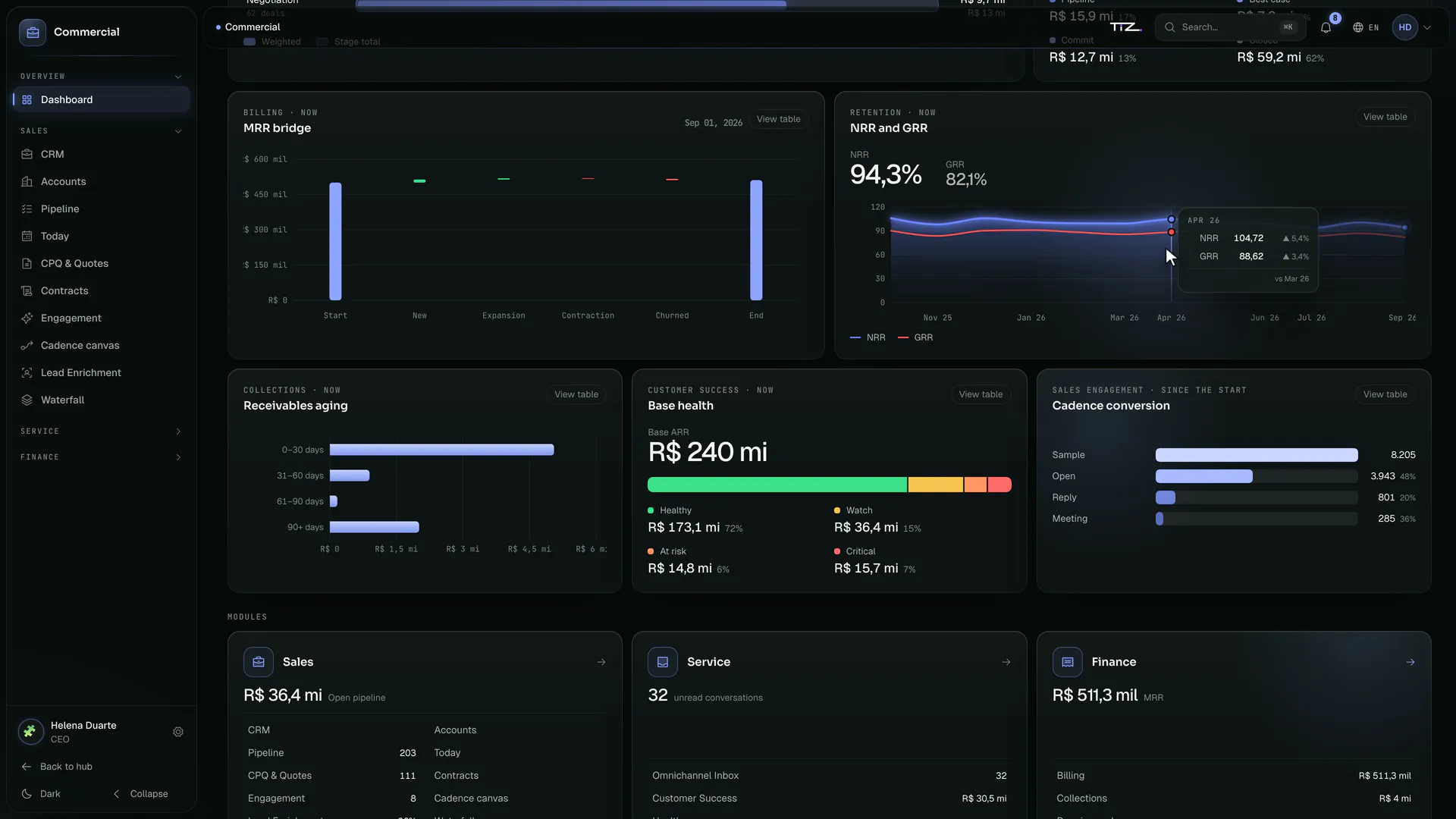Open the Cadence canvas icon

point(27,346)
